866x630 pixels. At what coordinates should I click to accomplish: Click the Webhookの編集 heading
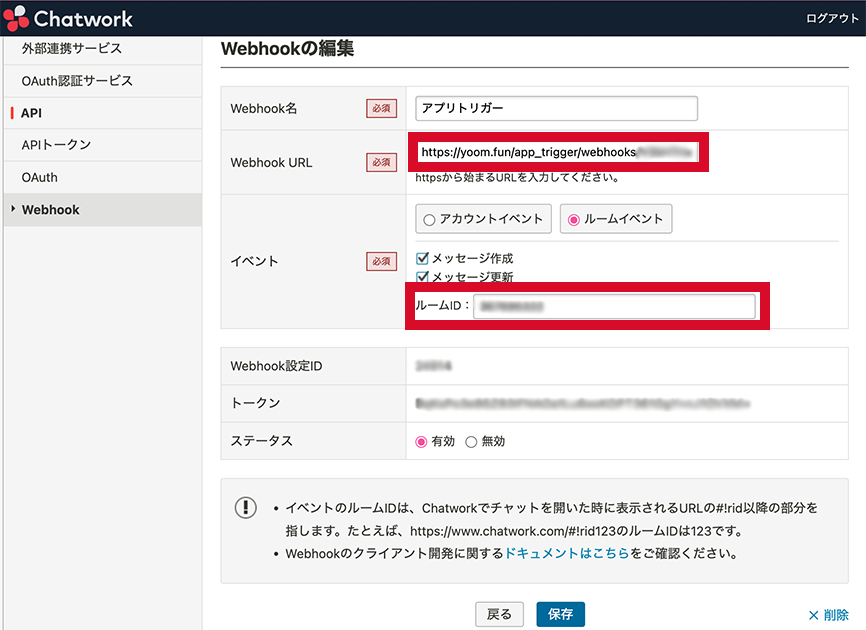point(287,49)
